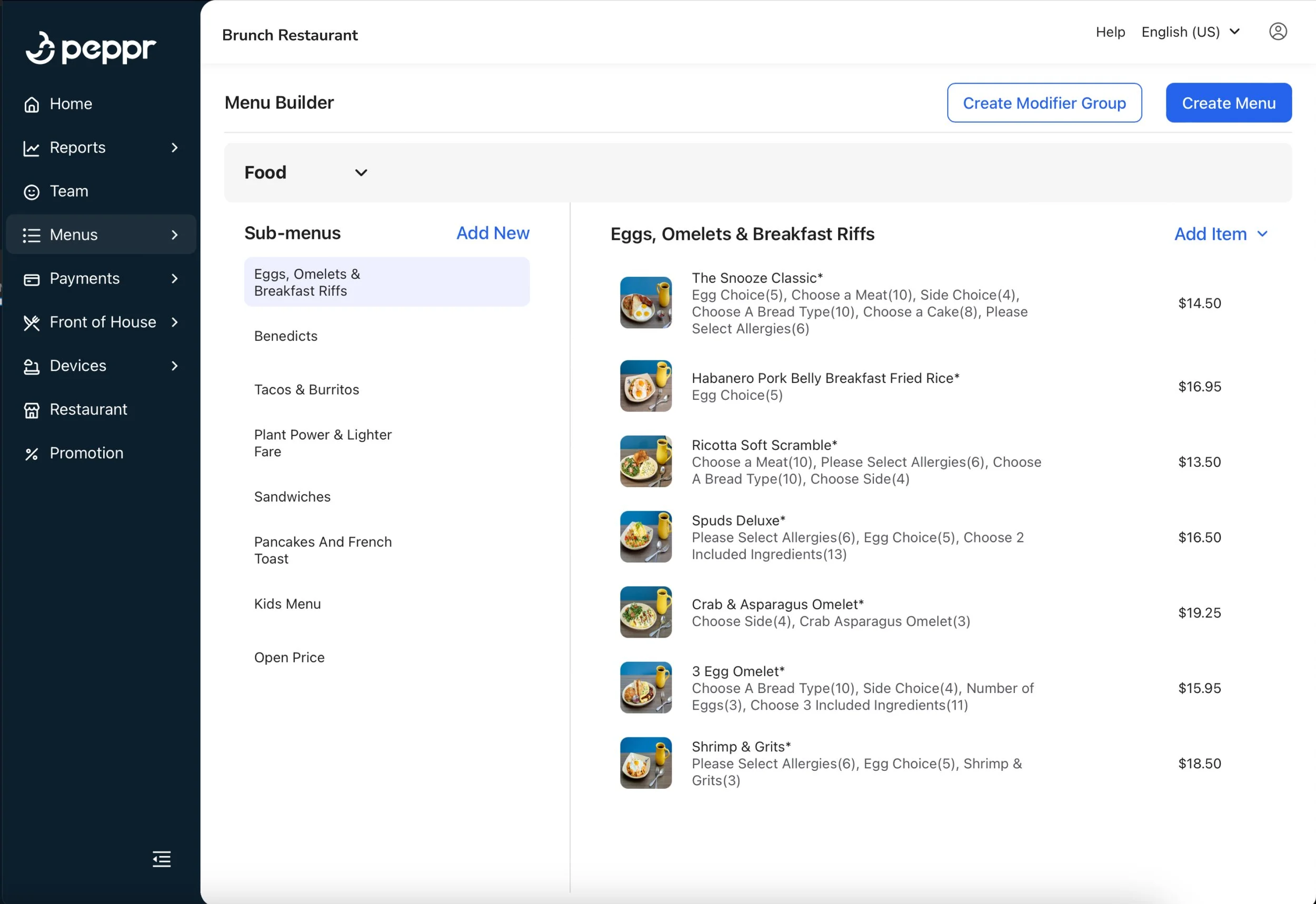
Task: Click the Home house icon
Action: point(32,105)
